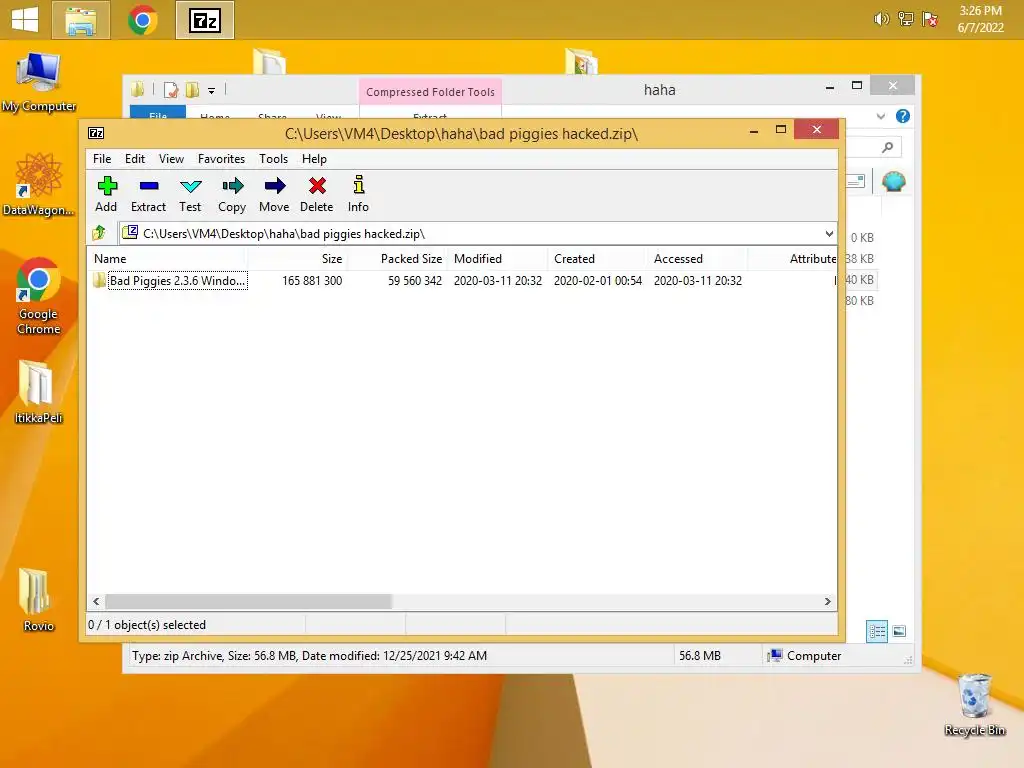Image resolution: width=1024 pixels, height=768 pixels.
Task: Click the haha window folder title icon
Action: tap(137, 89)
